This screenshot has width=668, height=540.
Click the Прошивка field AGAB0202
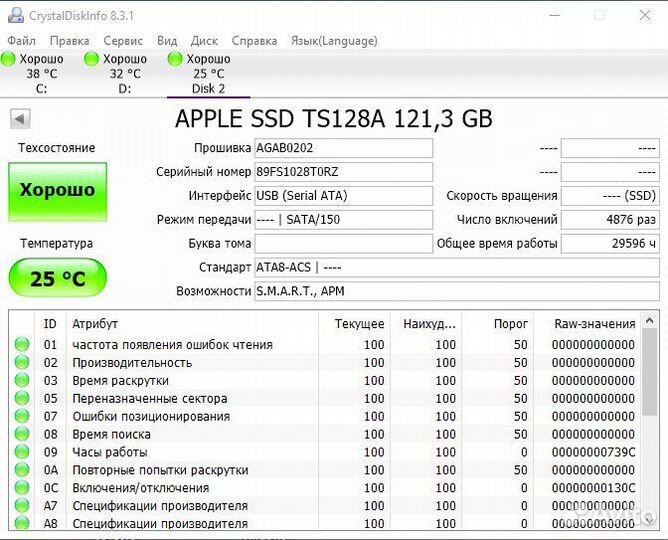343,148
